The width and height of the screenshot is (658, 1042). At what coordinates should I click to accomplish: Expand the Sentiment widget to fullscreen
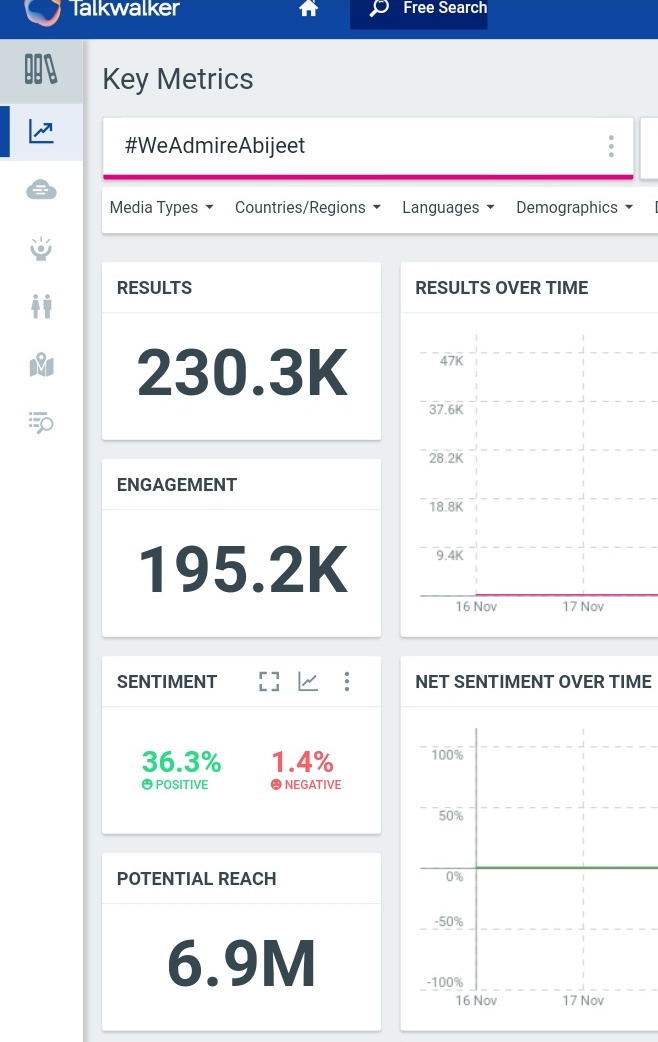(269, 681)
